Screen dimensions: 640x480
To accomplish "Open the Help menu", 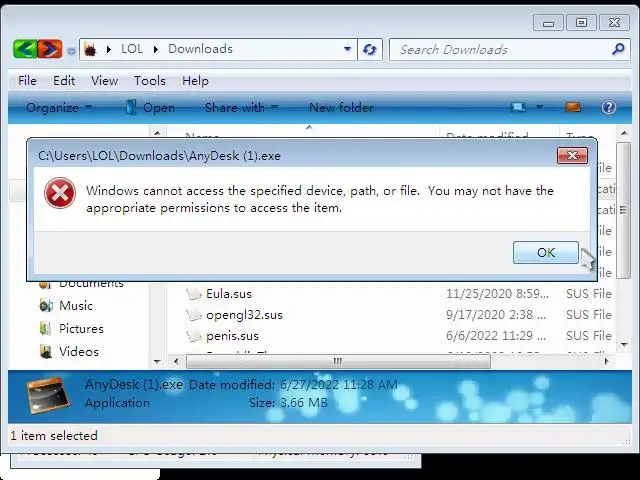I will (x=195, y=81).
